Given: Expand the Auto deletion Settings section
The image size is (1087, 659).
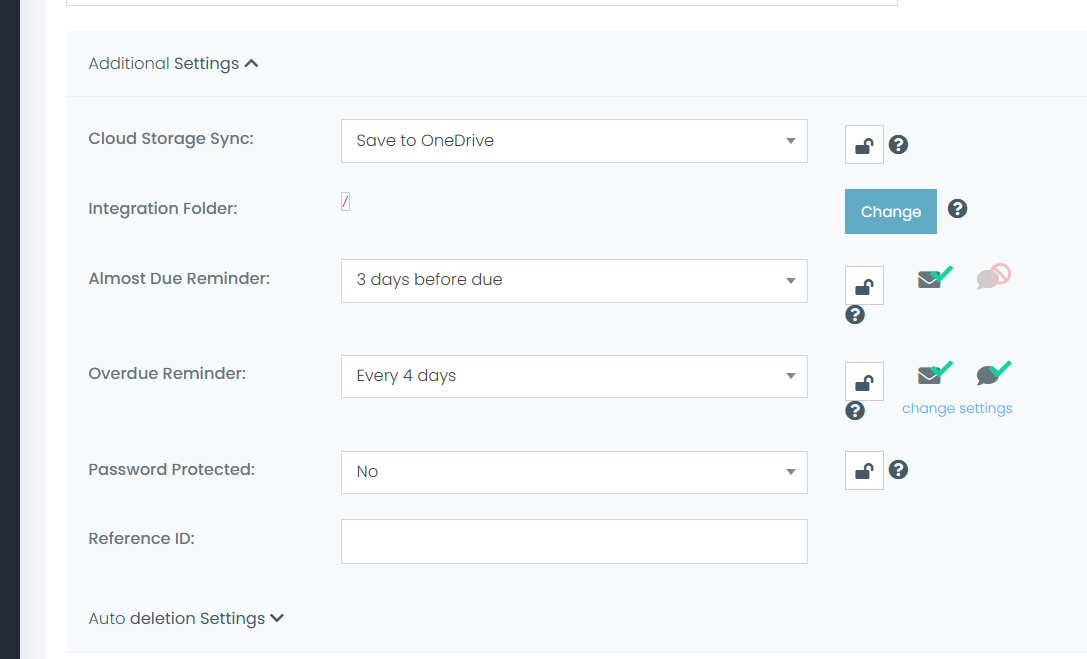Looking at the screenshot, I should (186, 619).
